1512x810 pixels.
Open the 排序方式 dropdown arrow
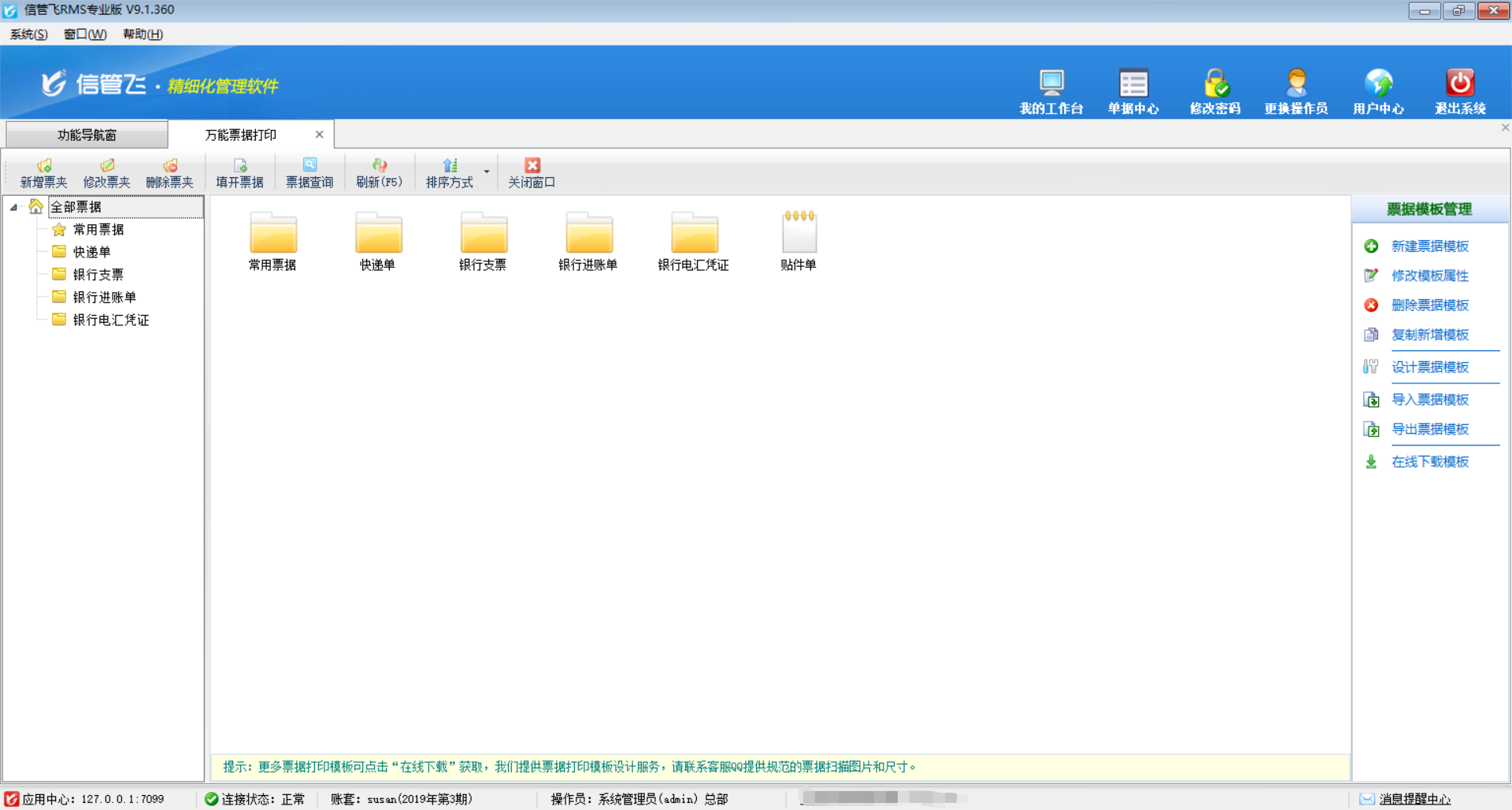pyautogui.click(x=487, y=172)
